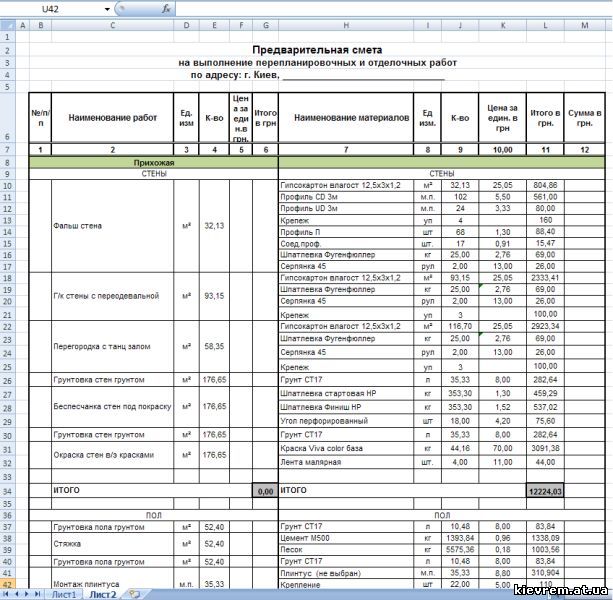Viewport: 613px width, 600px height.
Task: Click the value 2333,41 in column L
Action: (545, 278)
